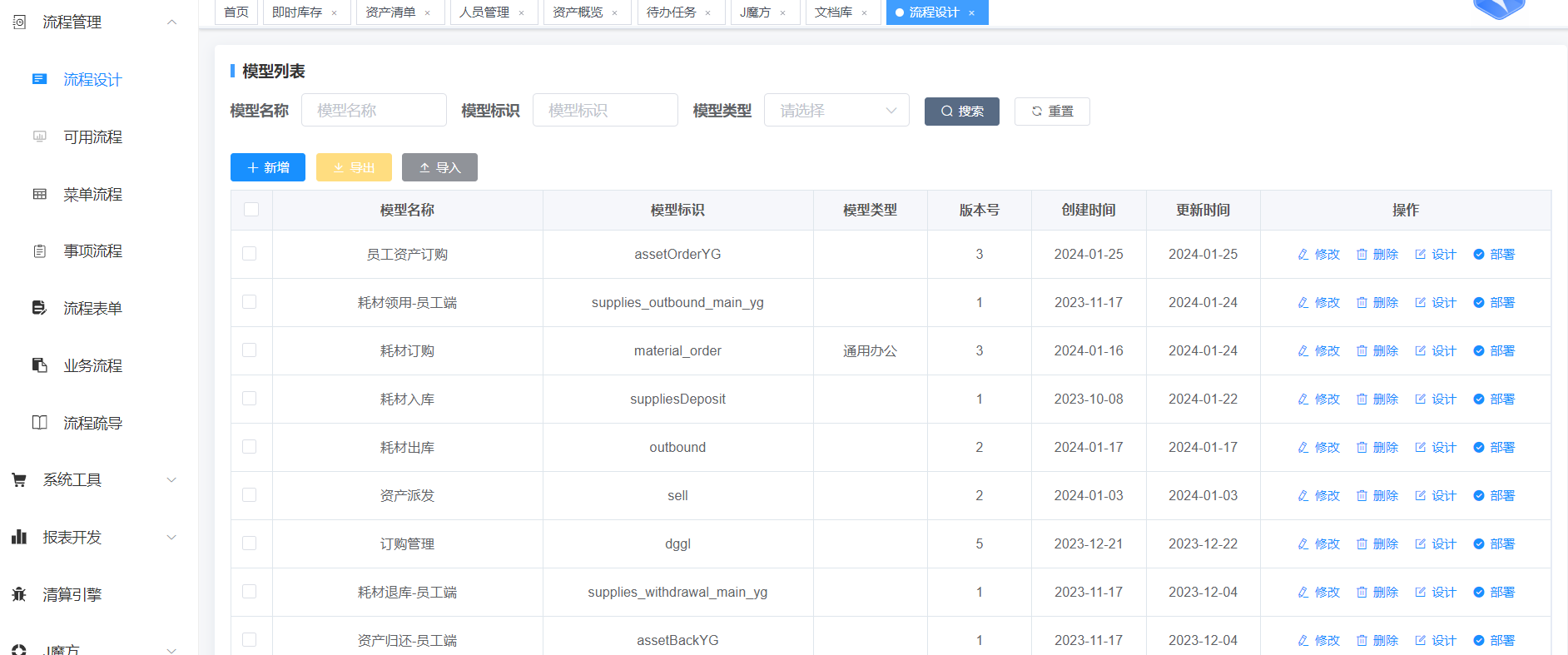Close the J魔方 tab
The height and width of the screenshot is (655, 1568).
click(x=782, y=13)
